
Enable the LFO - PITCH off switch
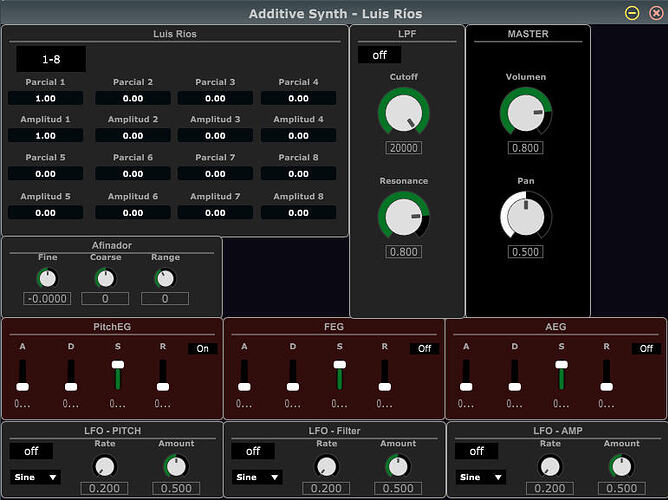pyautogui.click(x=31, y=451)
